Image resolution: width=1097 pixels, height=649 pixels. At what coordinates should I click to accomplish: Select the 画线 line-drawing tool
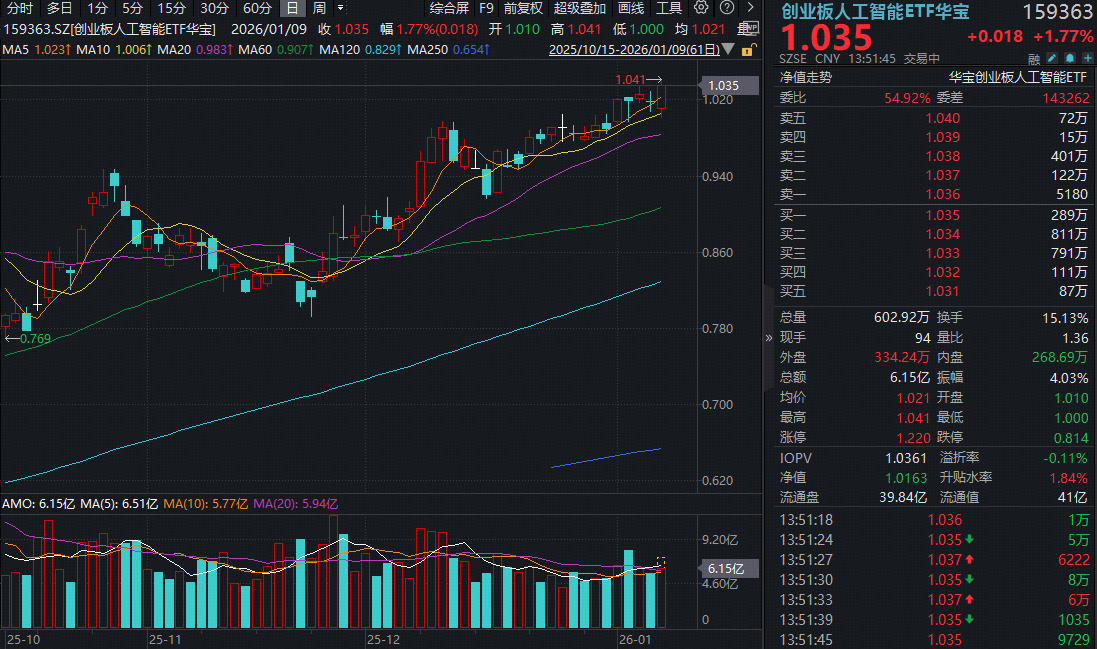[x=630, y=8]
